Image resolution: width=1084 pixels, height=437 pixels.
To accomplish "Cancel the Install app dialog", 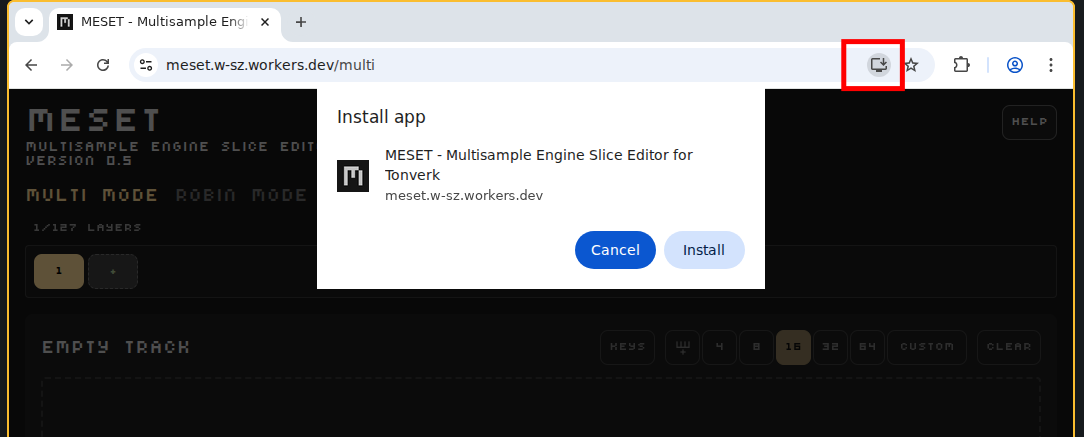I will point(615,250).
